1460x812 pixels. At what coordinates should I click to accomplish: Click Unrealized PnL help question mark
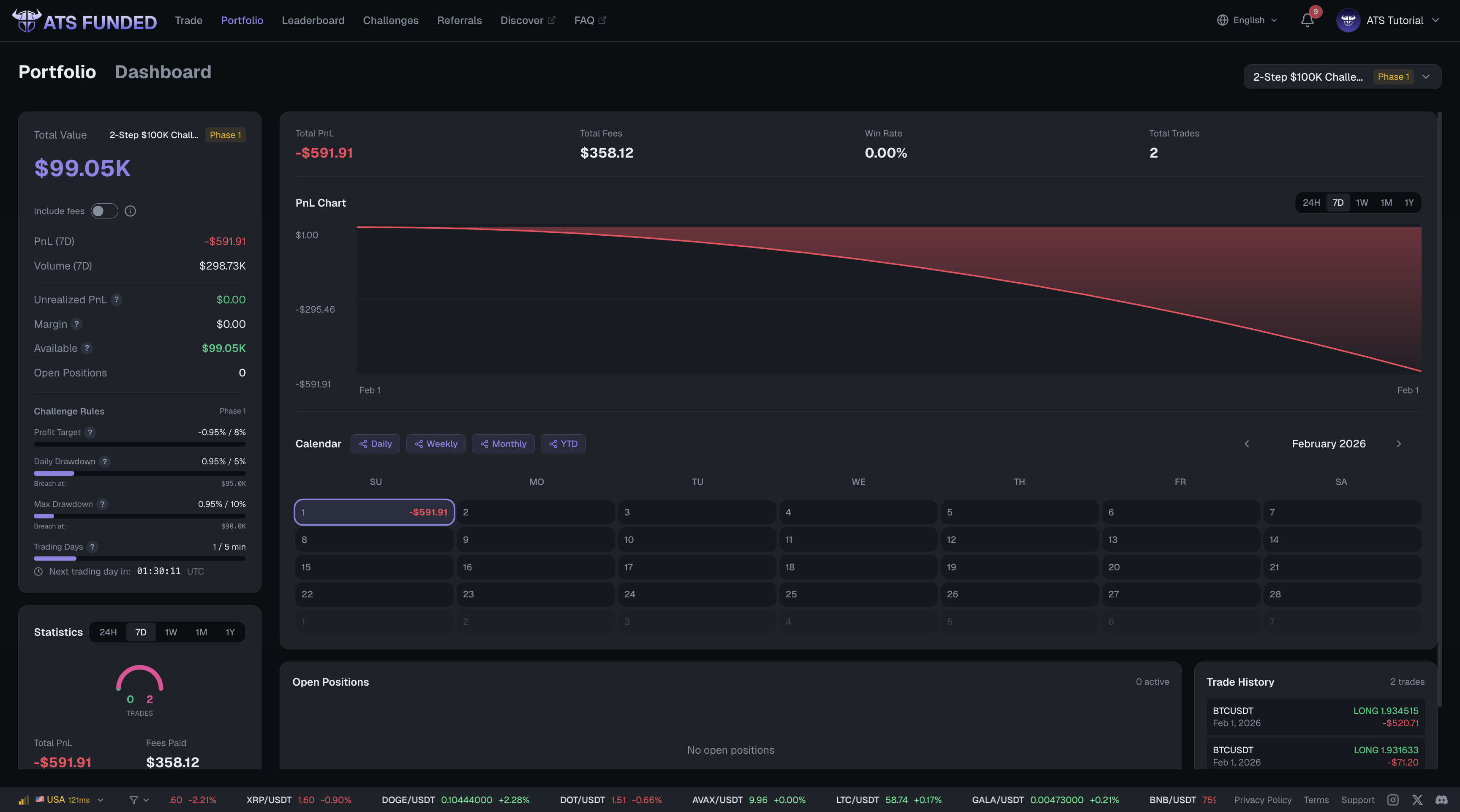pos(117,300)
